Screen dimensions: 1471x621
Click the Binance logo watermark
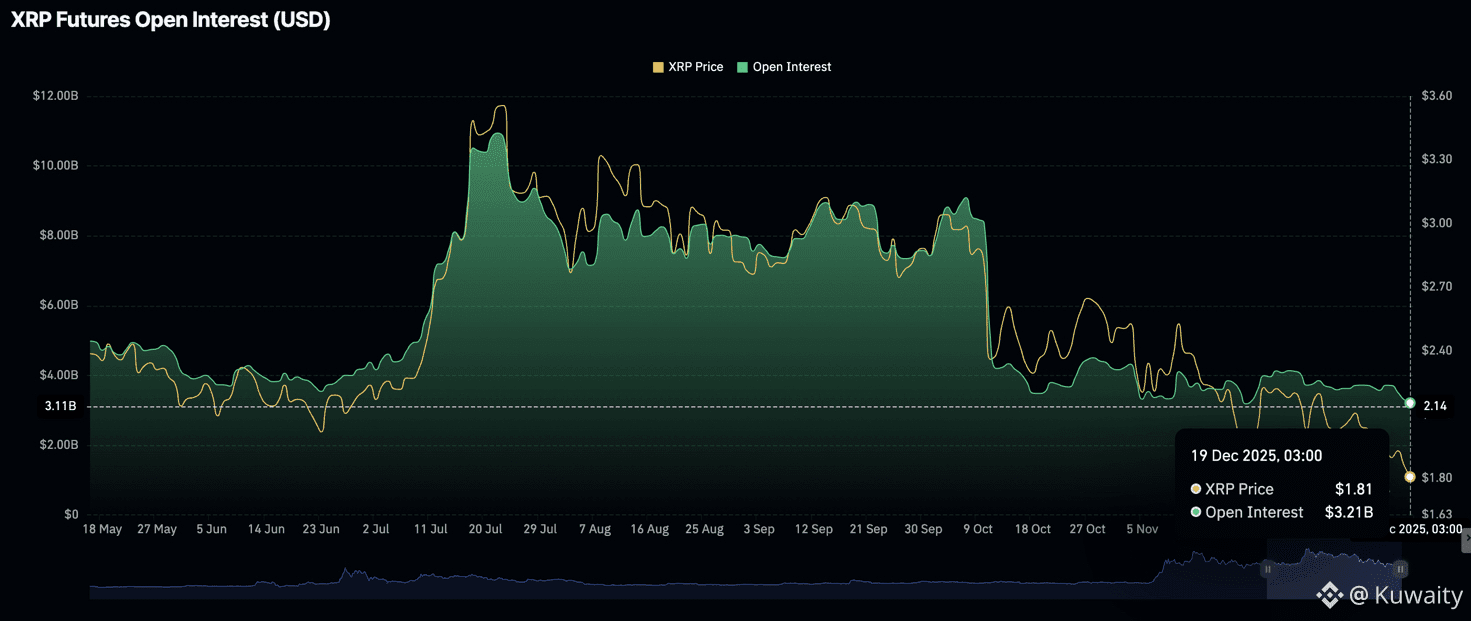pyautogui.click(x=1329, y=596)
